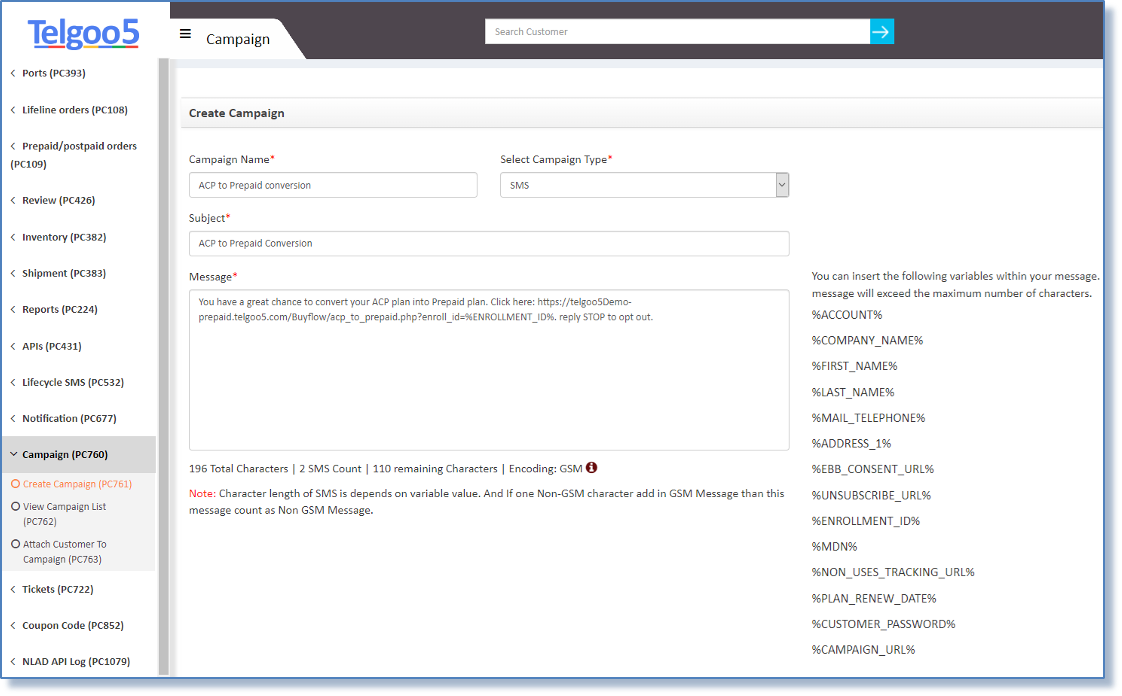This screenshot has width=1122, height=696.
Task: Open Inventory (PC382) menu item
Action: [x=63, y=237]
